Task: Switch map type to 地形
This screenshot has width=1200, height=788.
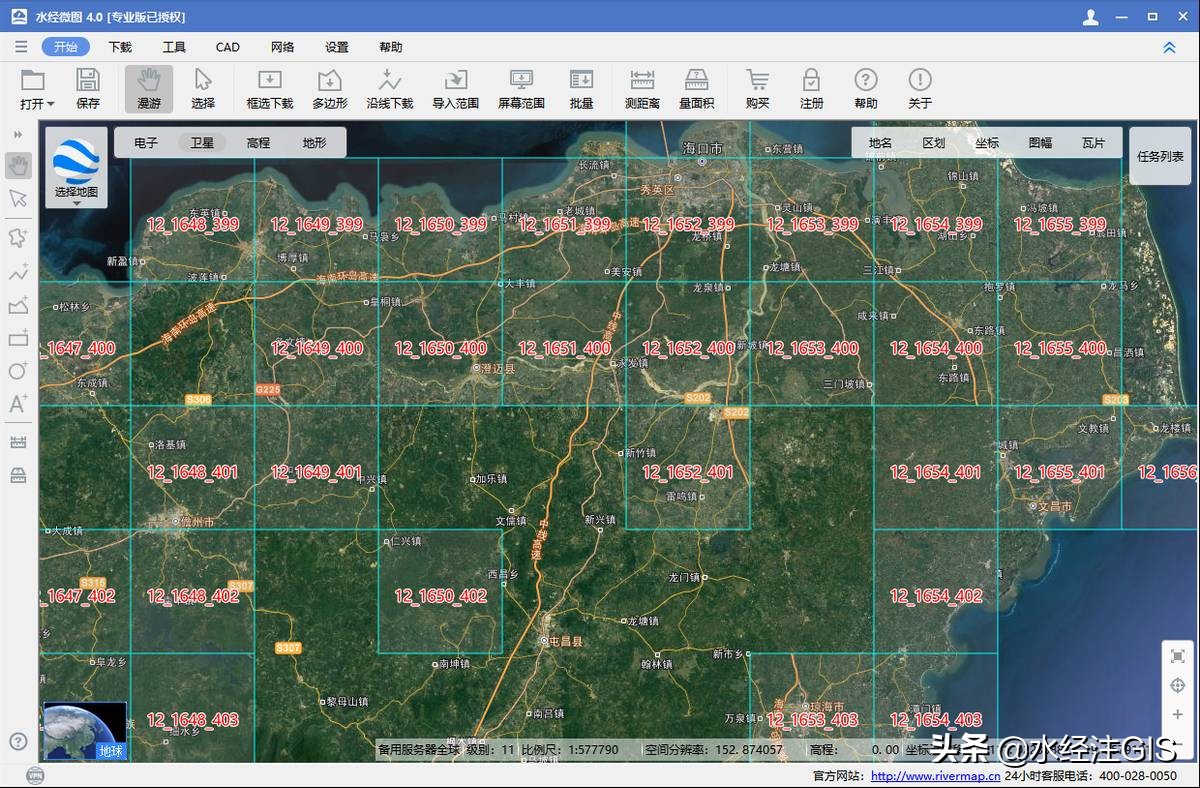Action: point(314,143)
